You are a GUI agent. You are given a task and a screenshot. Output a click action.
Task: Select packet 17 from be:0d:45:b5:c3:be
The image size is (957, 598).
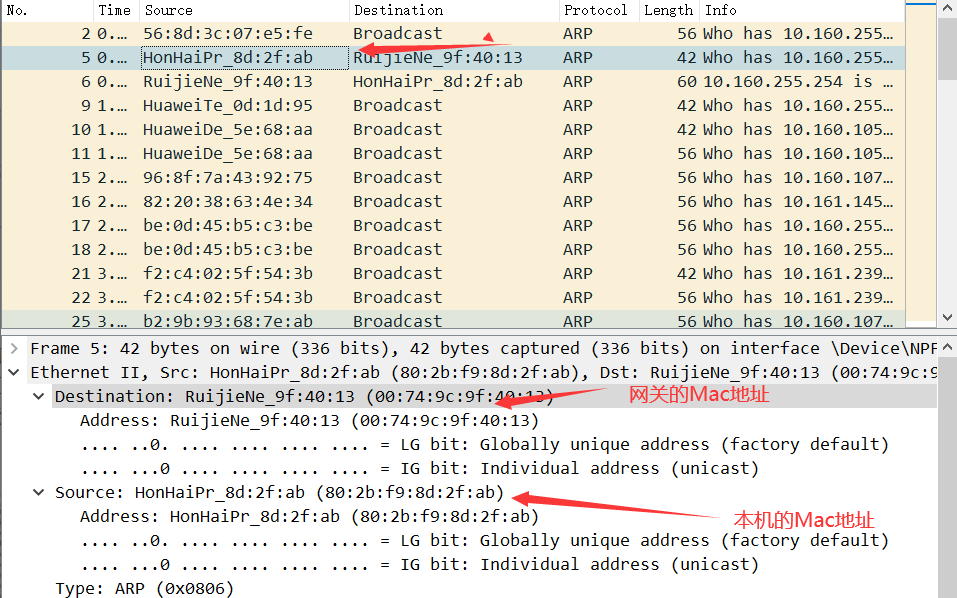(x=453, y=226)
